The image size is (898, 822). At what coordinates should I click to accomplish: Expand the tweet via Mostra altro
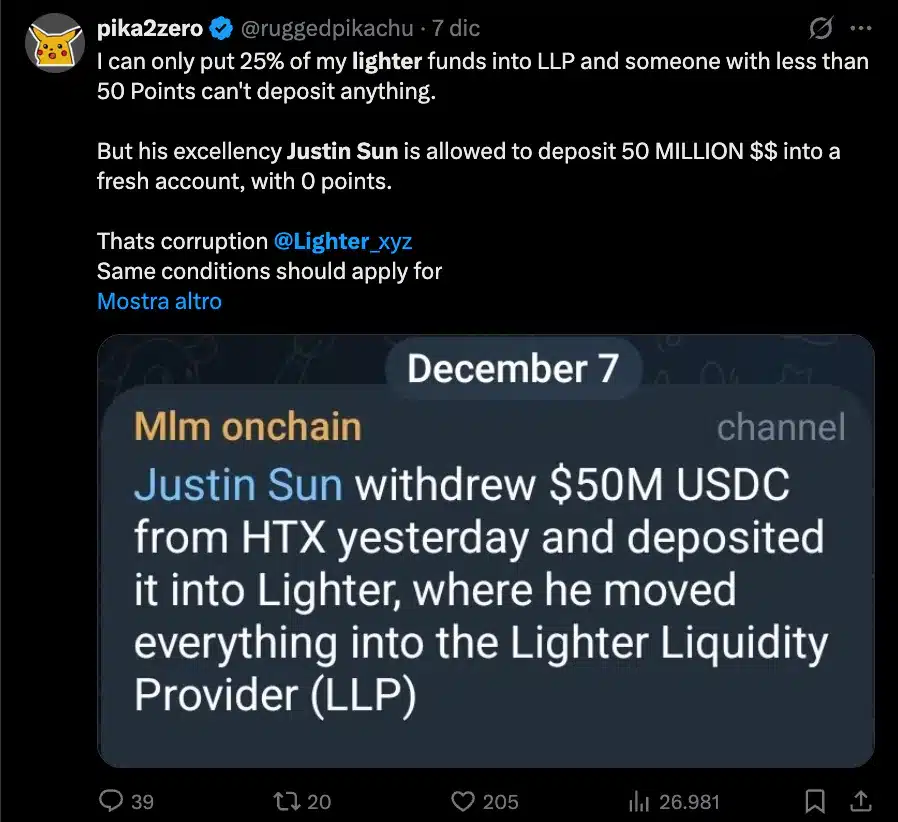(x=159, y=301)
